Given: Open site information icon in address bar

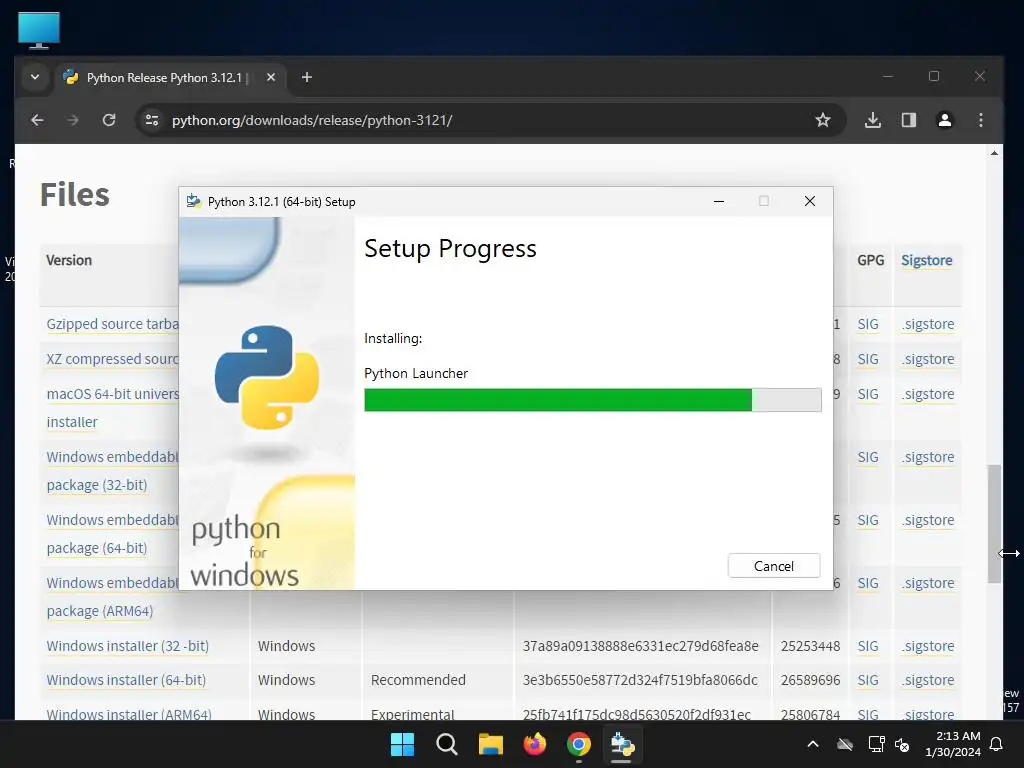Looking at the screenshot, I should 152,120.
